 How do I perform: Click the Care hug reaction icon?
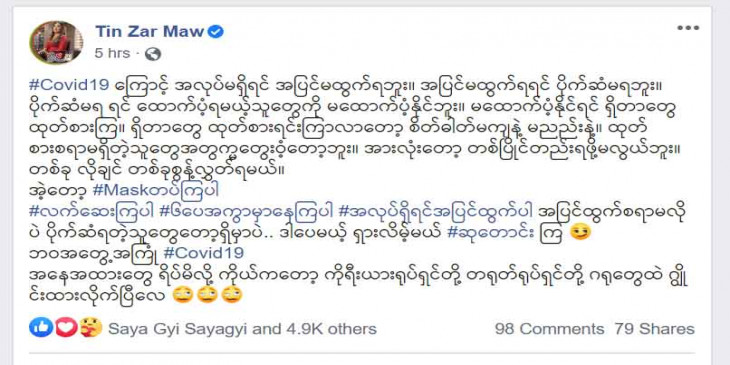(90, 328)
